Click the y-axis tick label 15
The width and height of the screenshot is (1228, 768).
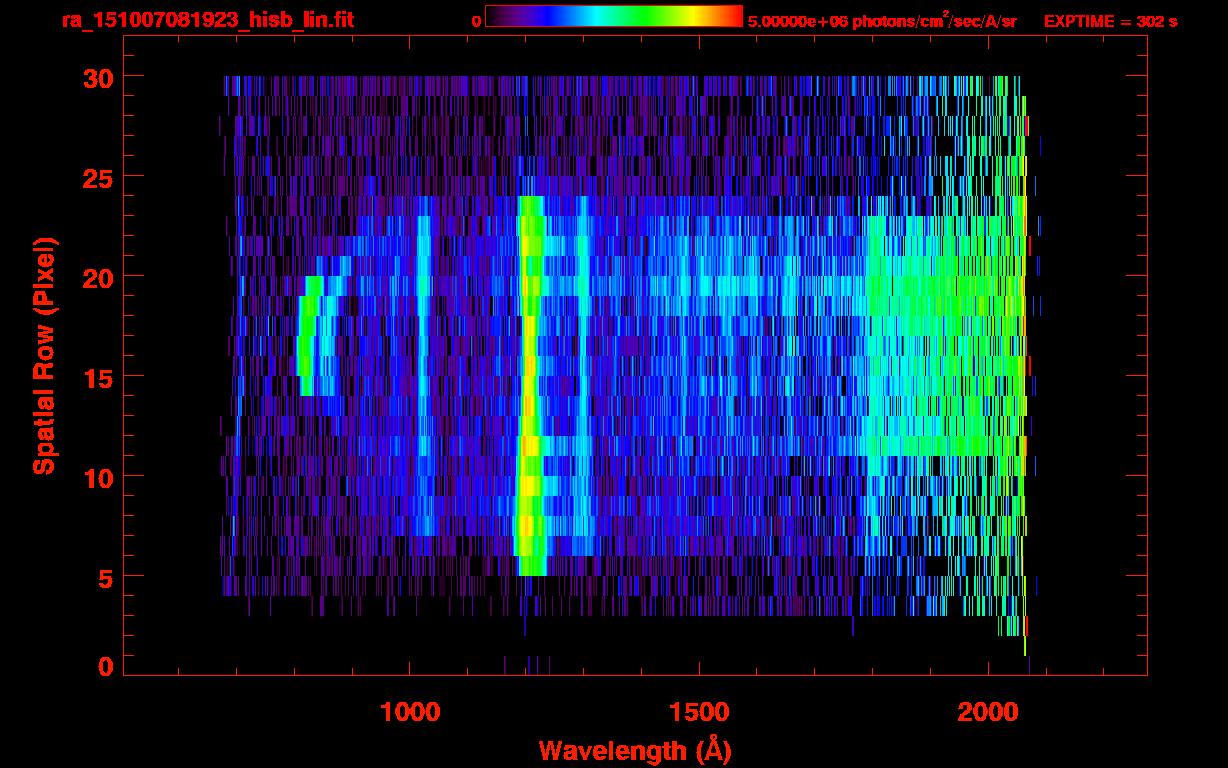tap(98, 377)
